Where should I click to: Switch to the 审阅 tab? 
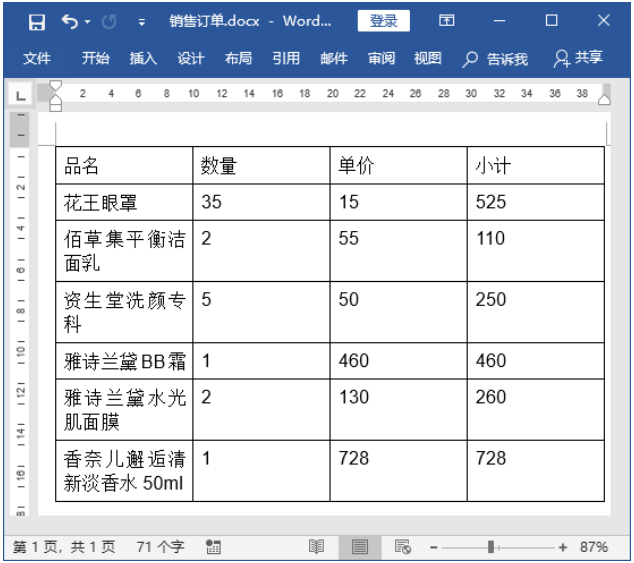coord(381,58)
